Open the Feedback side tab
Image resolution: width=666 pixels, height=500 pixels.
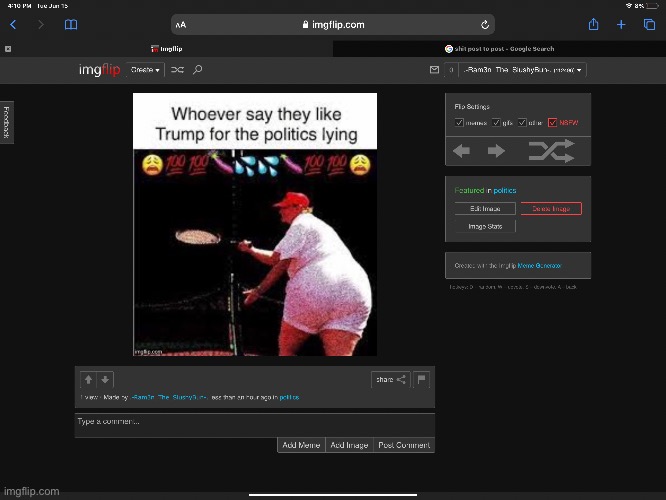tap(6, 122)
